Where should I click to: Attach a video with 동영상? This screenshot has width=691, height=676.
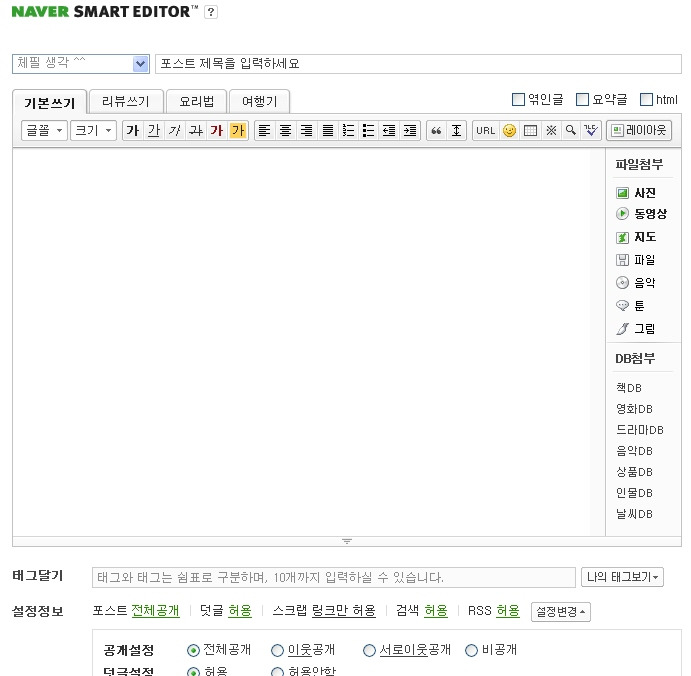[641, 214]
